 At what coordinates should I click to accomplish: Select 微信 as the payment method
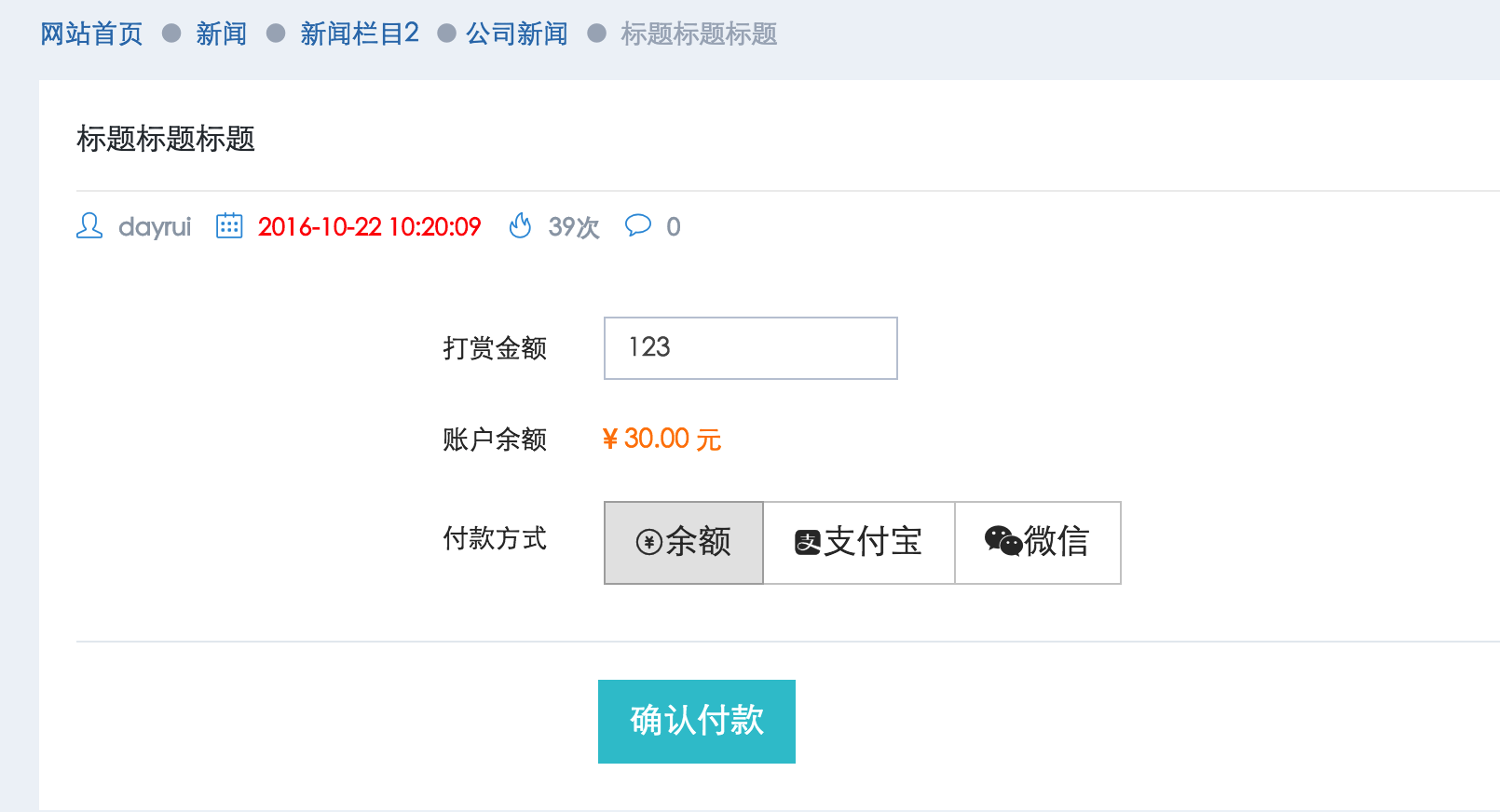pos(1037,542)
